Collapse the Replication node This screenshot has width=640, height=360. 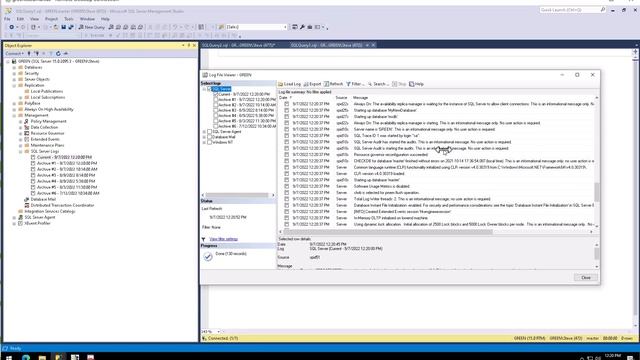pos(14,85)
